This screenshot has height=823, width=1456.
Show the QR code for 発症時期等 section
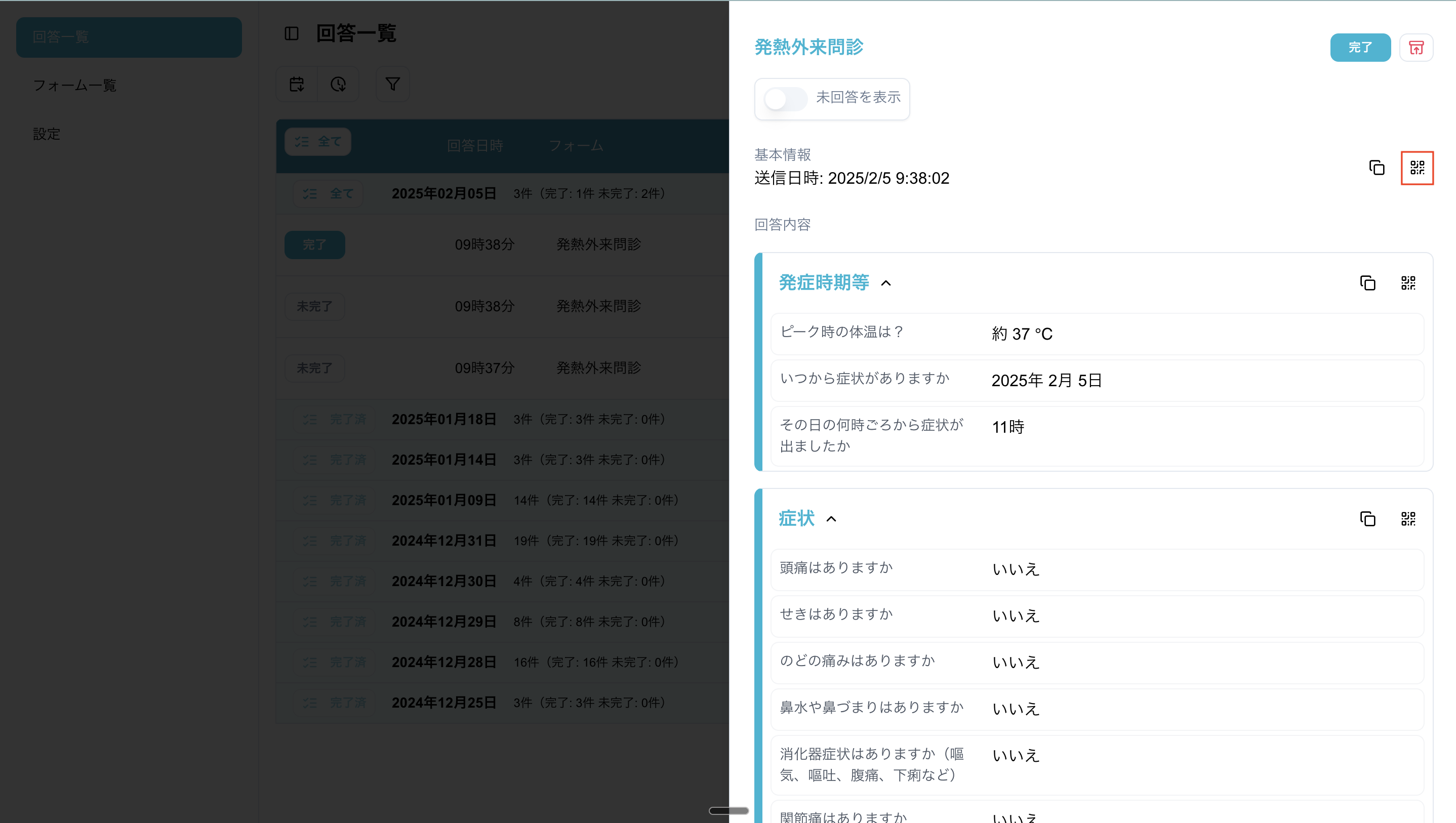[x=1408, y=282]
